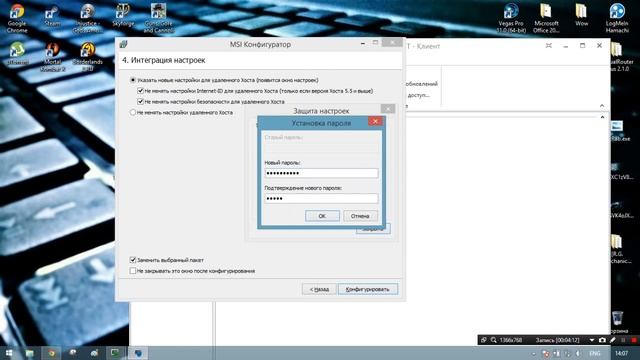
Task: Enable keep window open after configuring
Action: [x=133, y=271]
